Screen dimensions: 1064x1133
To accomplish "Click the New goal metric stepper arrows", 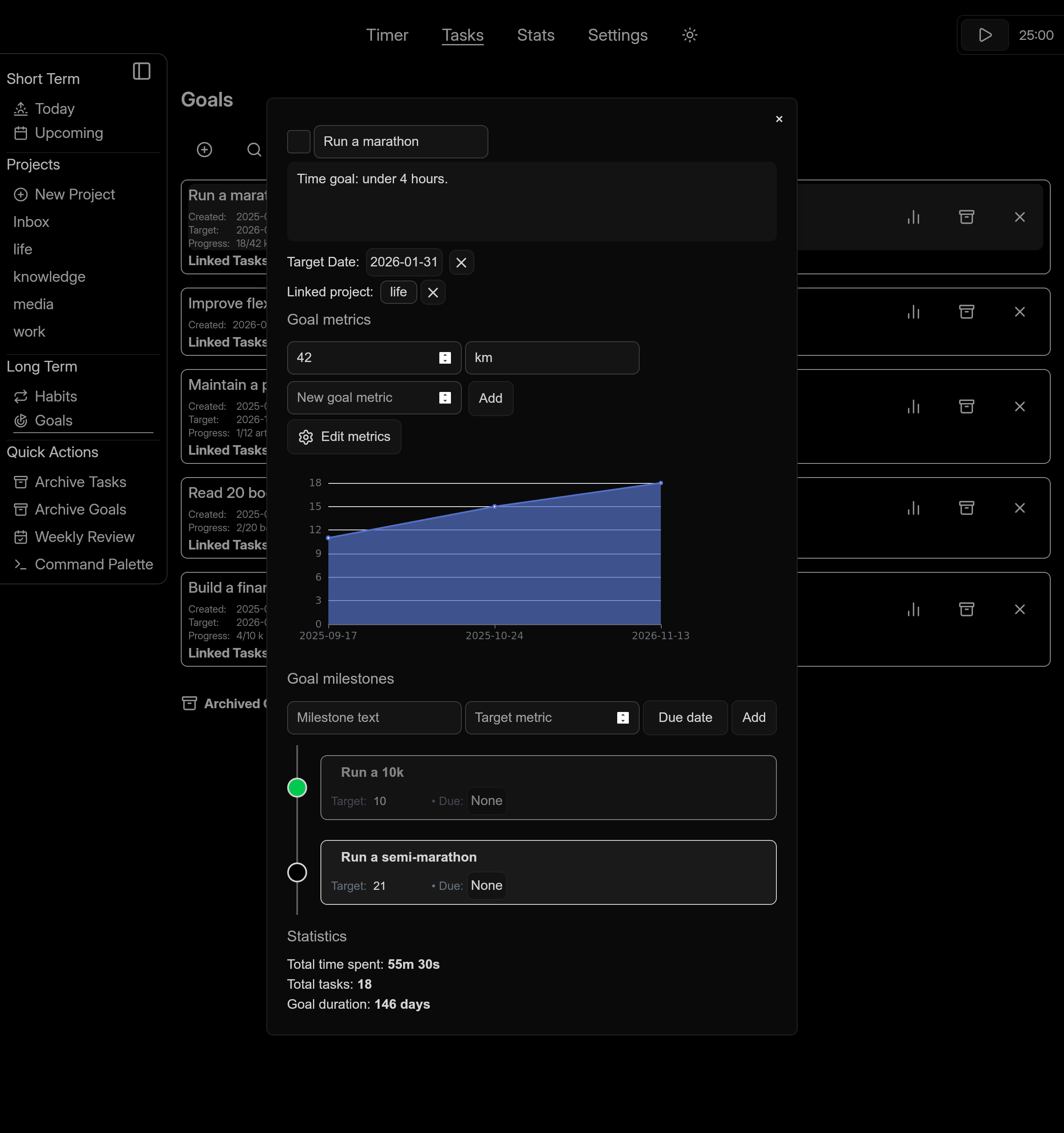I will pyautogui.click(x=445, y=398).
